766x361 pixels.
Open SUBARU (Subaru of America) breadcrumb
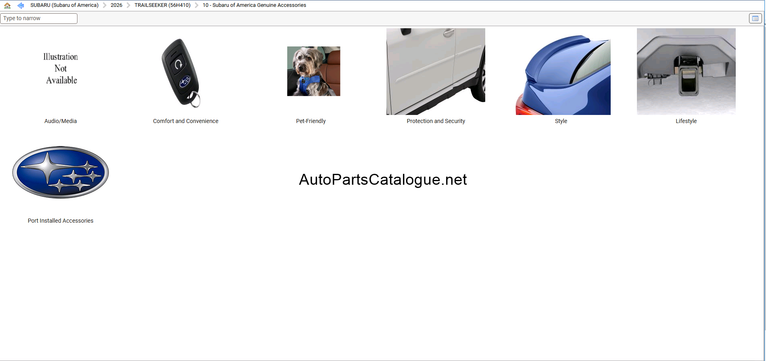[x=64, y=5]
